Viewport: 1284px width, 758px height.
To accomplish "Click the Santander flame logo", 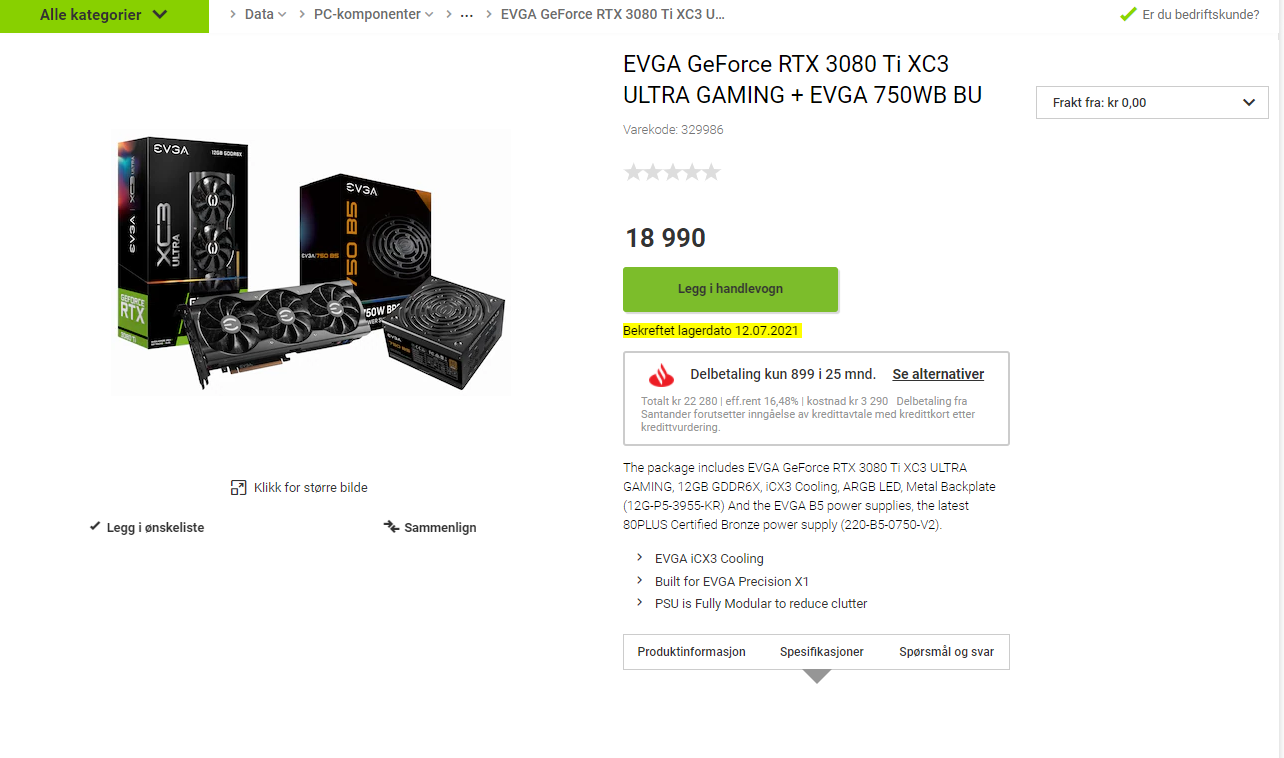I will point(657,375).
